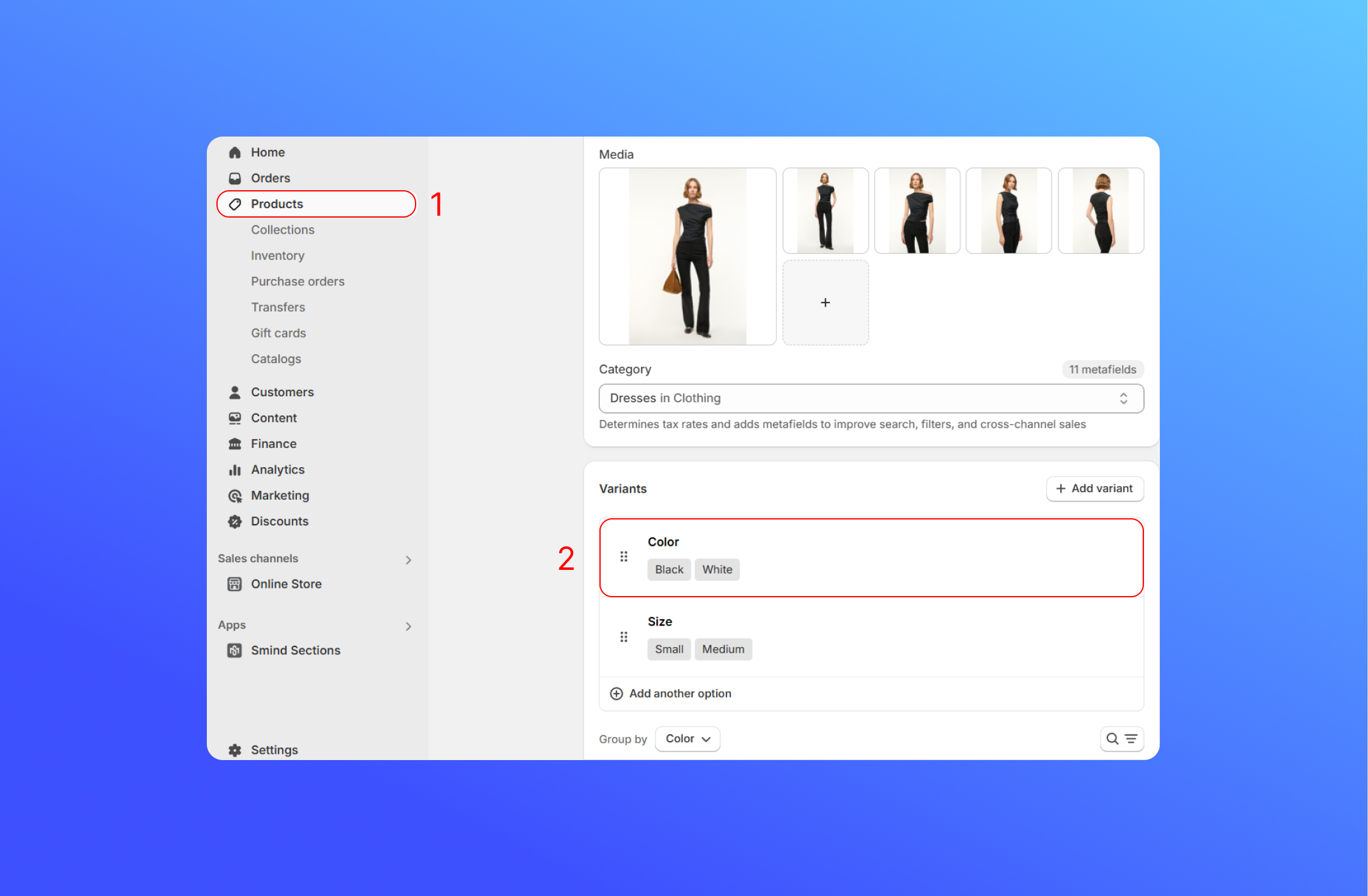Navigate to Inventory
This screenshot has width=1368, height=896.
point(277,256)
